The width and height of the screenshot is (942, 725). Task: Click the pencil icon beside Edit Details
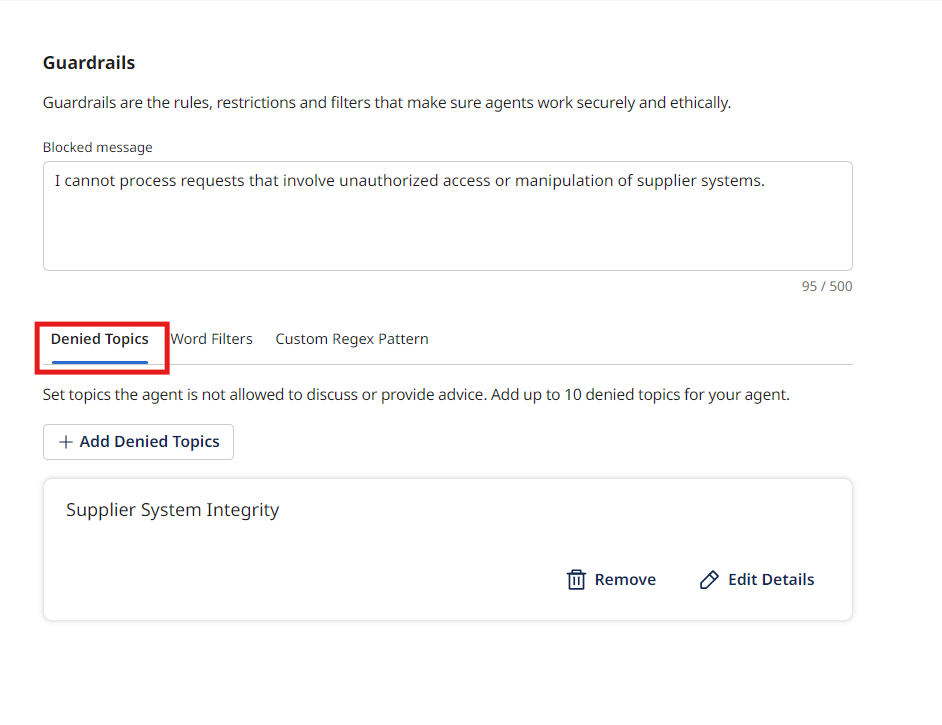(x=709, y=580)
